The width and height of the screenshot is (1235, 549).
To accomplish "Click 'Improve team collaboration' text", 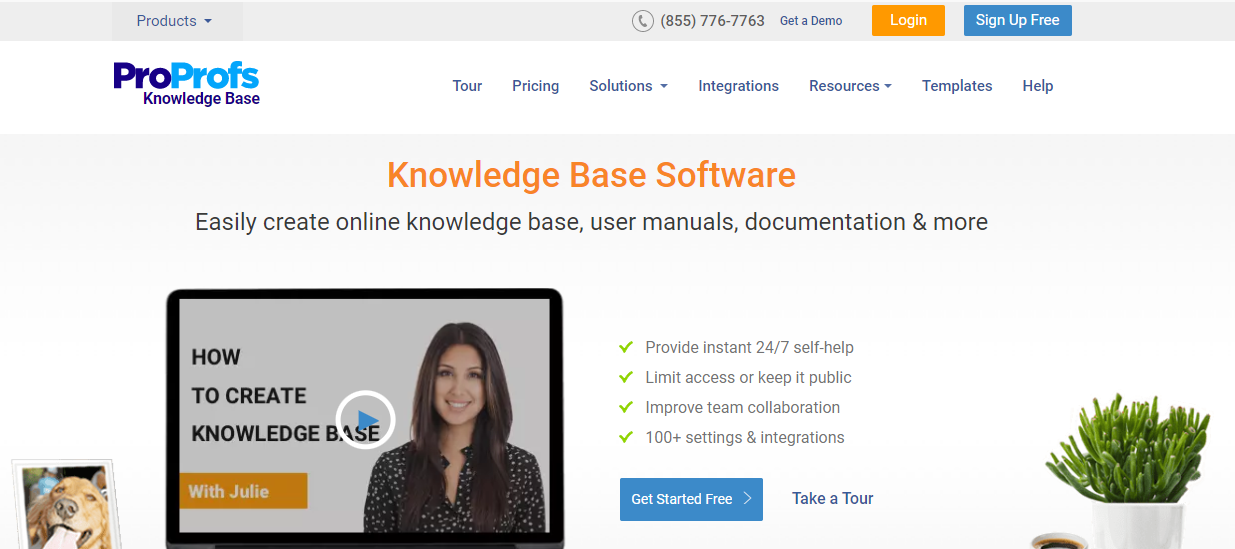I will coord(742,408).
